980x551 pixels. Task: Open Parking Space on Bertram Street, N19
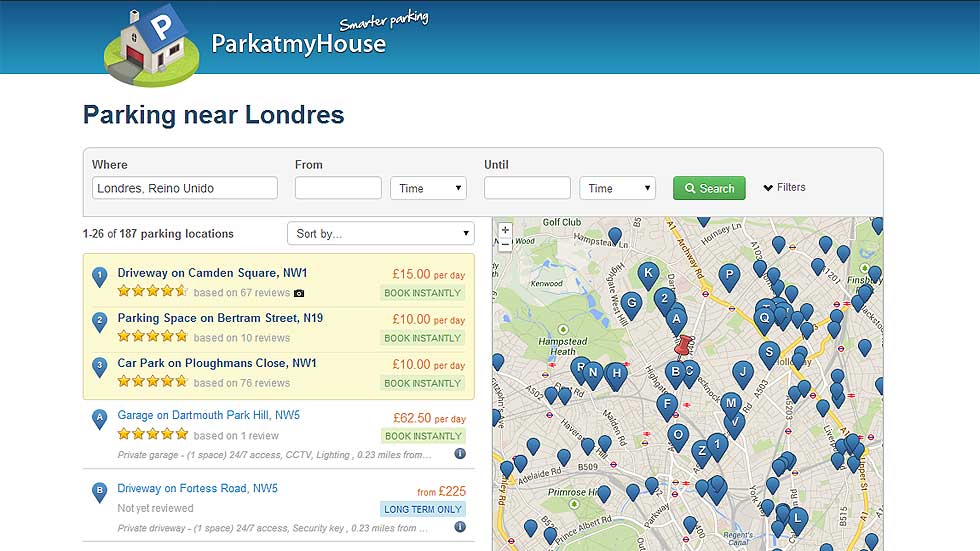[220, 318]
